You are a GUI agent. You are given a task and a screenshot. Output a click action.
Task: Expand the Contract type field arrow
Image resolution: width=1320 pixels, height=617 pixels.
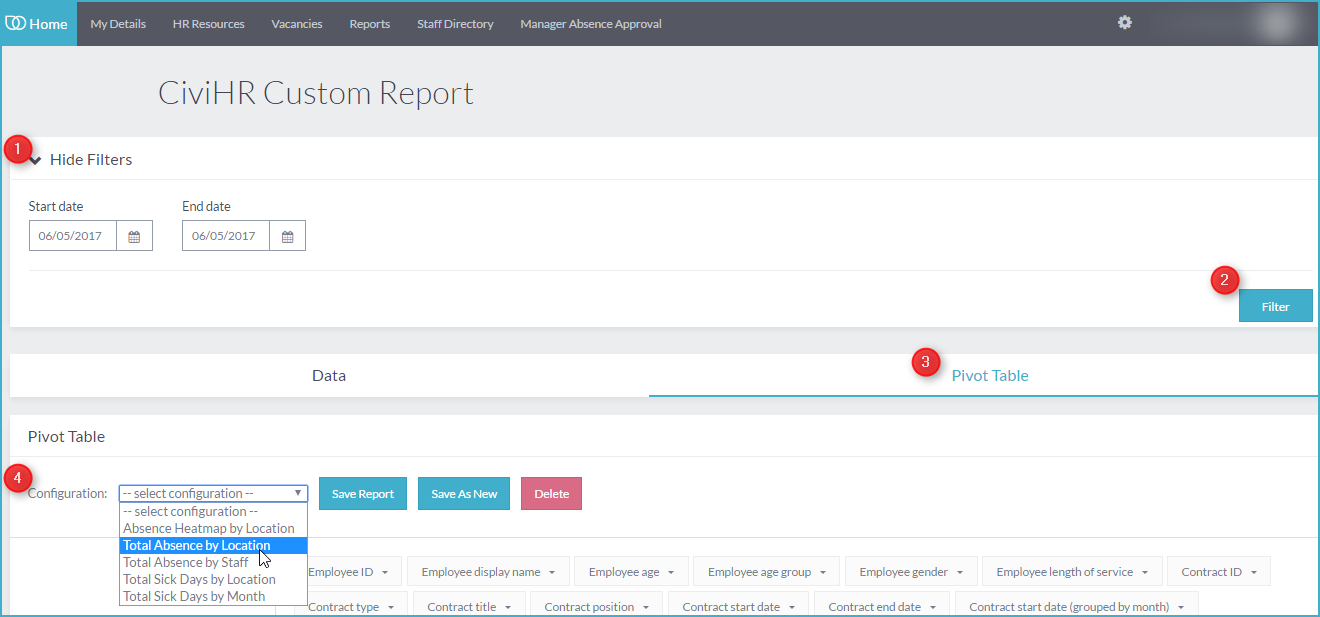pyautogui.click(x=390, y=608)
